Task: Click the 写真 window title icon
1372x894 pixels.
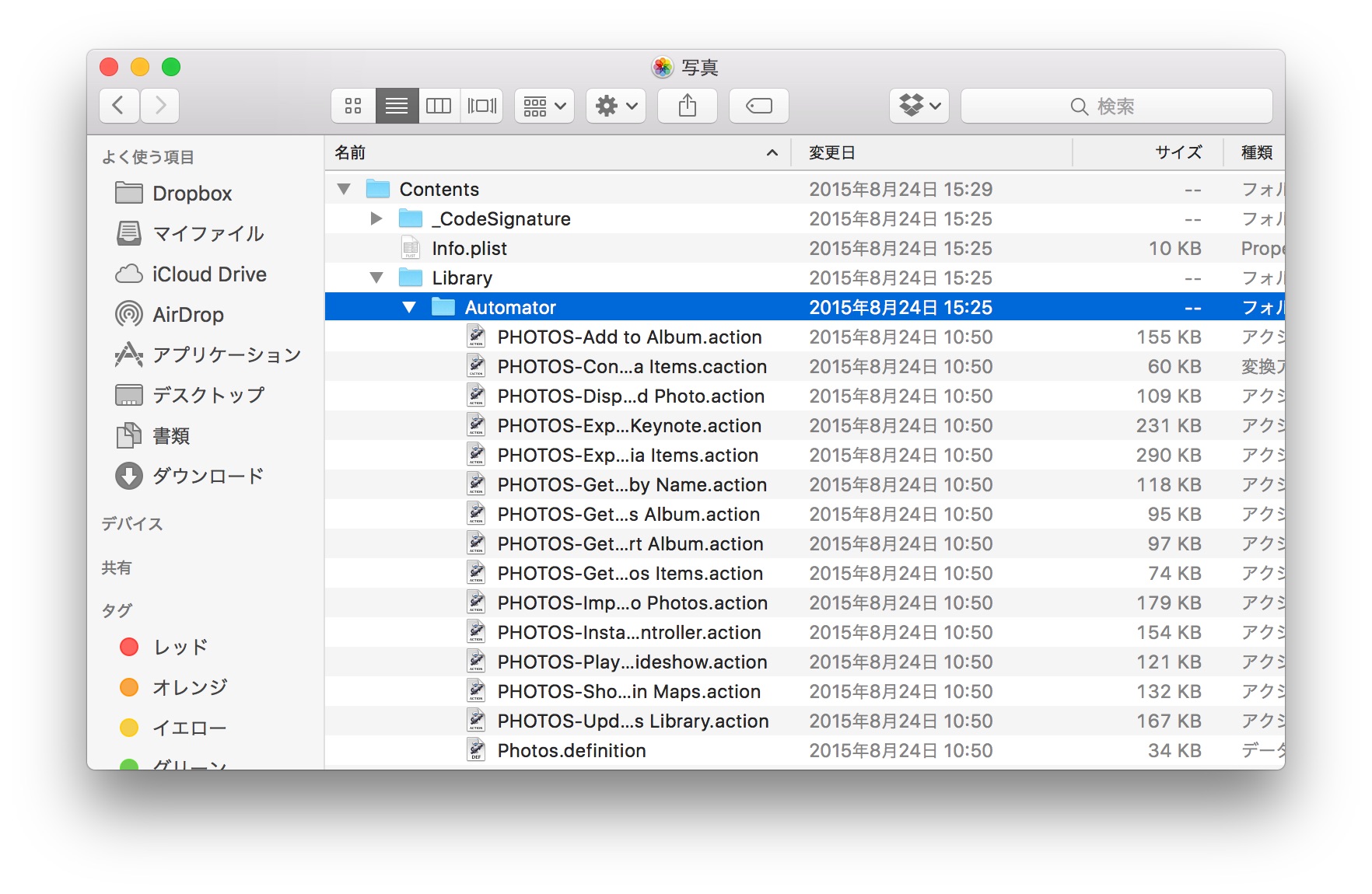Action: pos(663,68)
